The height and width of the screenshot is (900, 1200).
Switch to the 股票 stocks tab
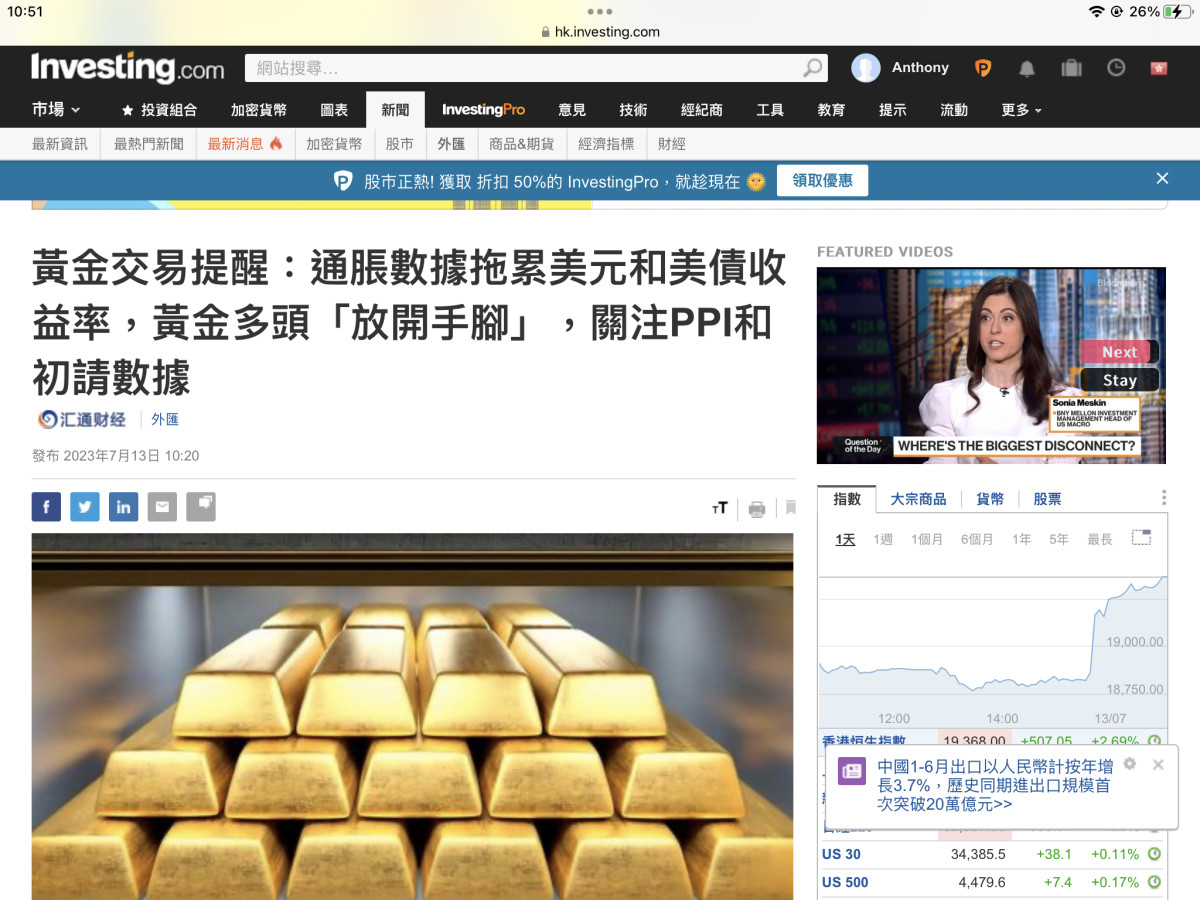pyautogui.click(x=1047, y=499)
